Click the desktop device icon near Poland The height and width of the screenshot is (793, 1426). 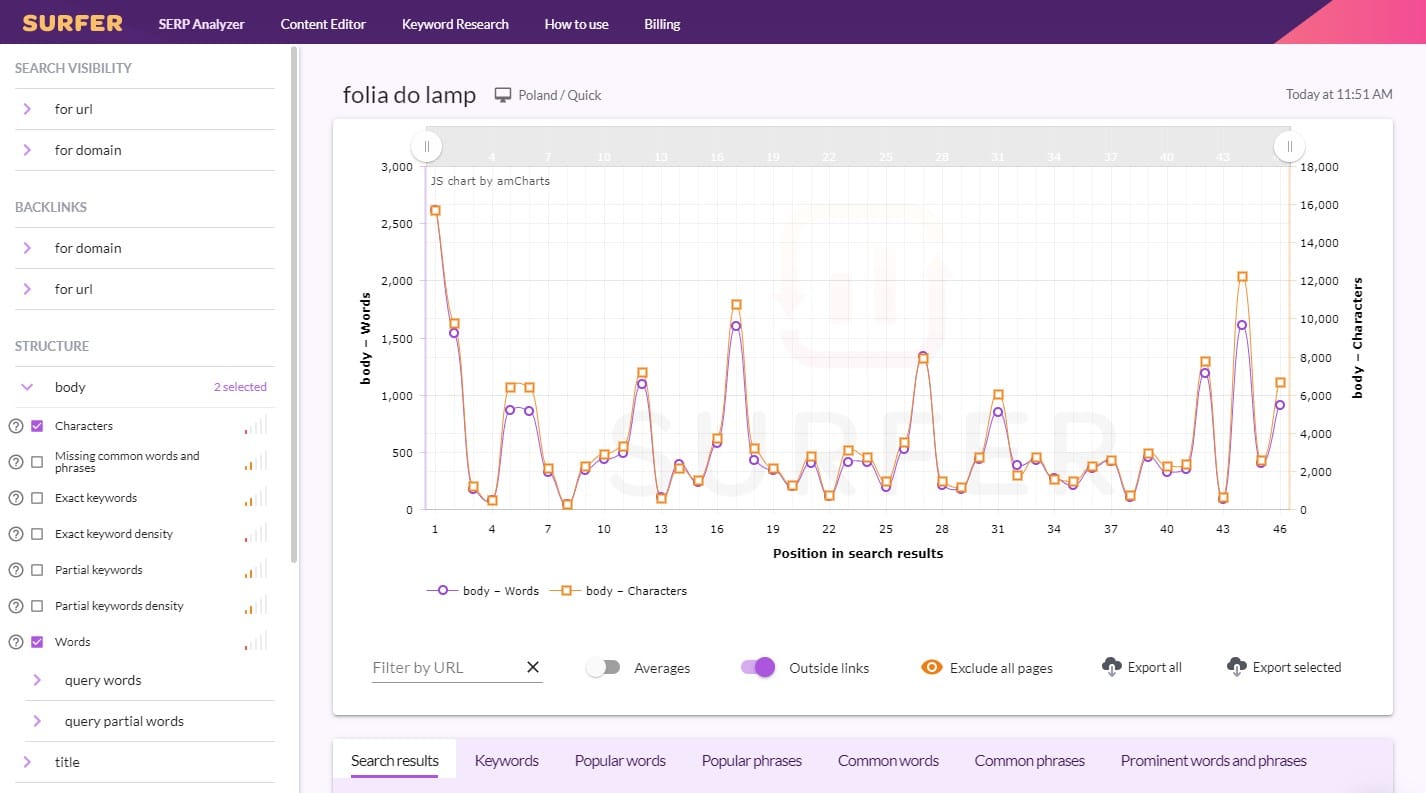coord(504,95)
